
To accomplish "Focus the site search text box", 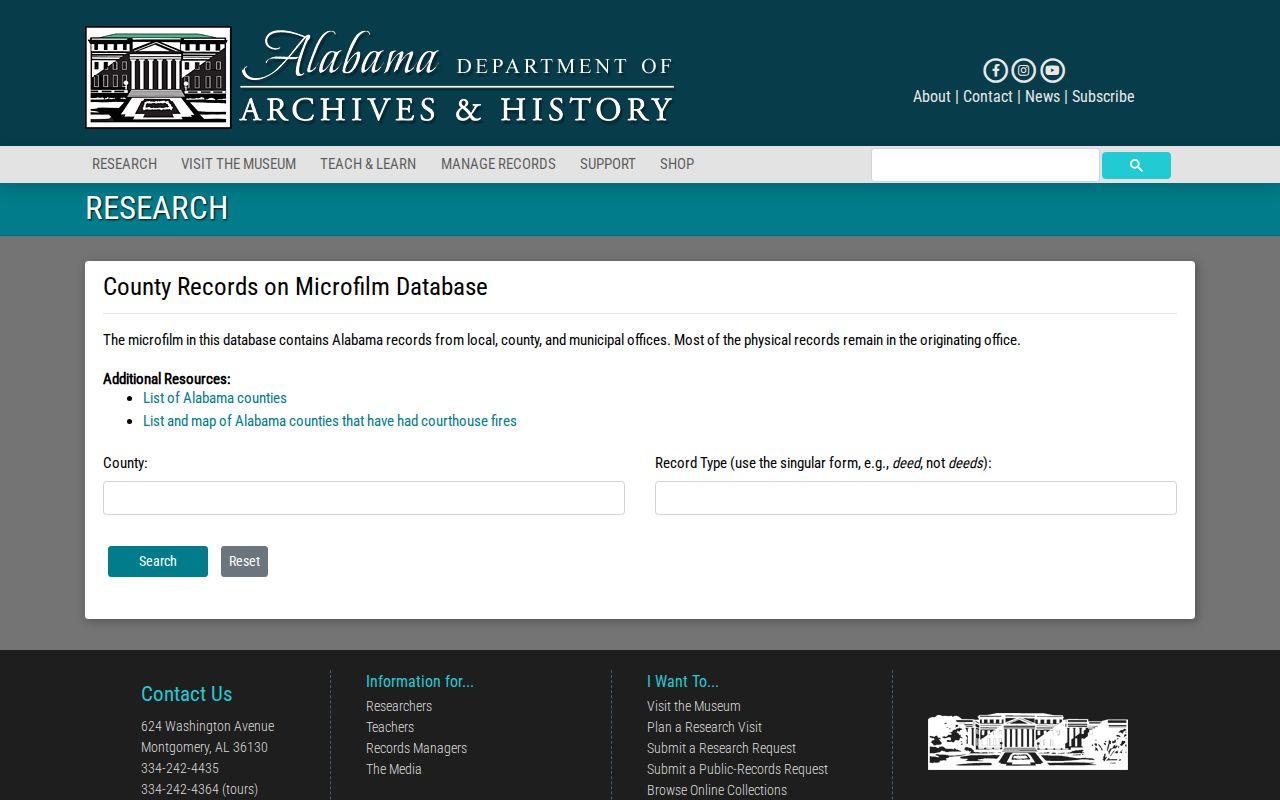I will (985, 165).
